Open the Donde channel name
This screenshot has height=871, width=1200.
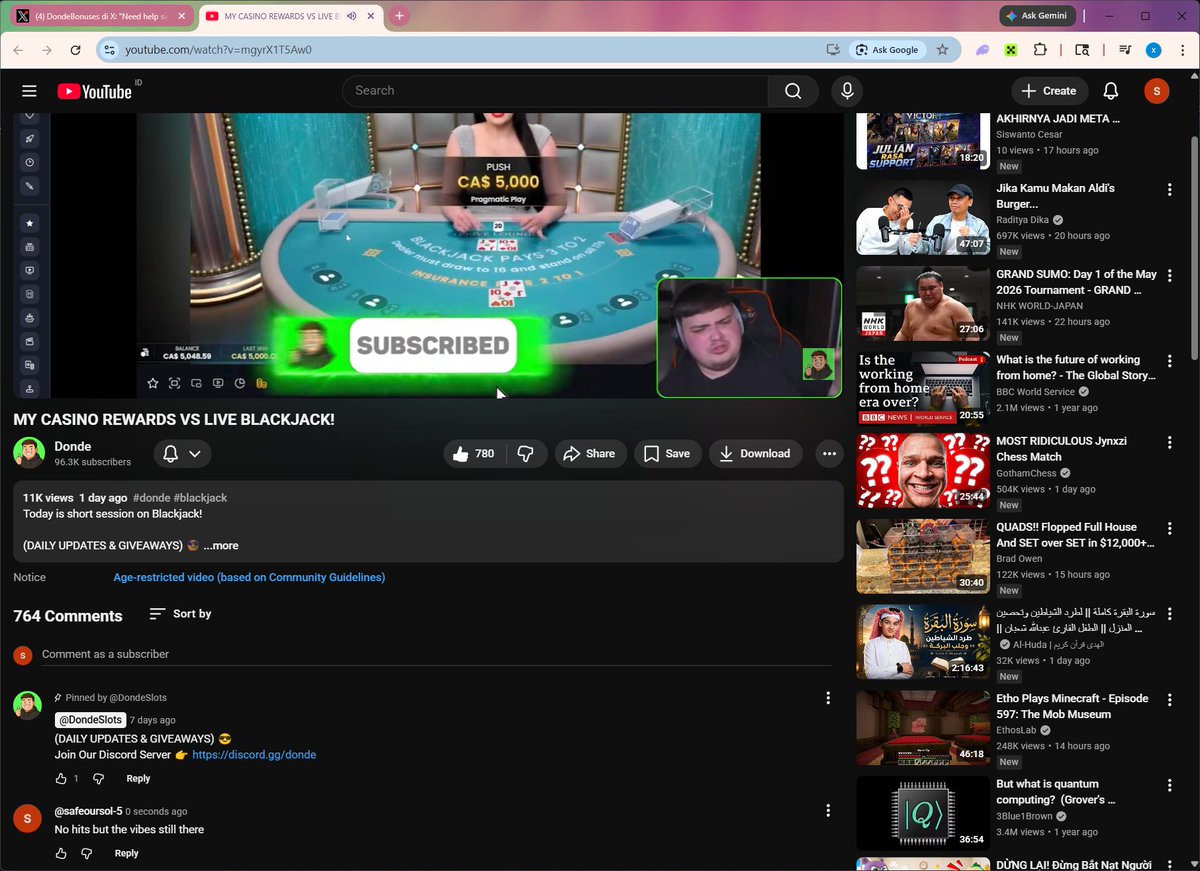click(x=73, y=446)
